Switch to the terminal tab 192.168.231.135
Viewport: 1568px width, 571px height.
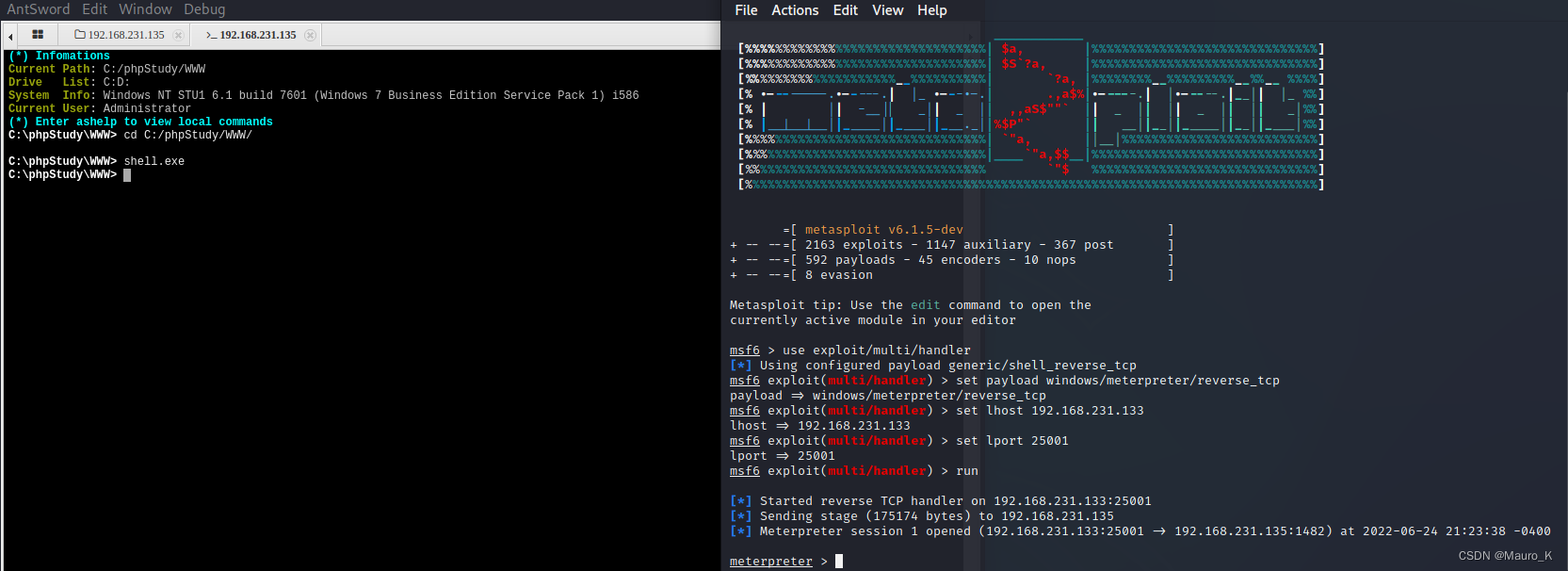click(258, 35)
